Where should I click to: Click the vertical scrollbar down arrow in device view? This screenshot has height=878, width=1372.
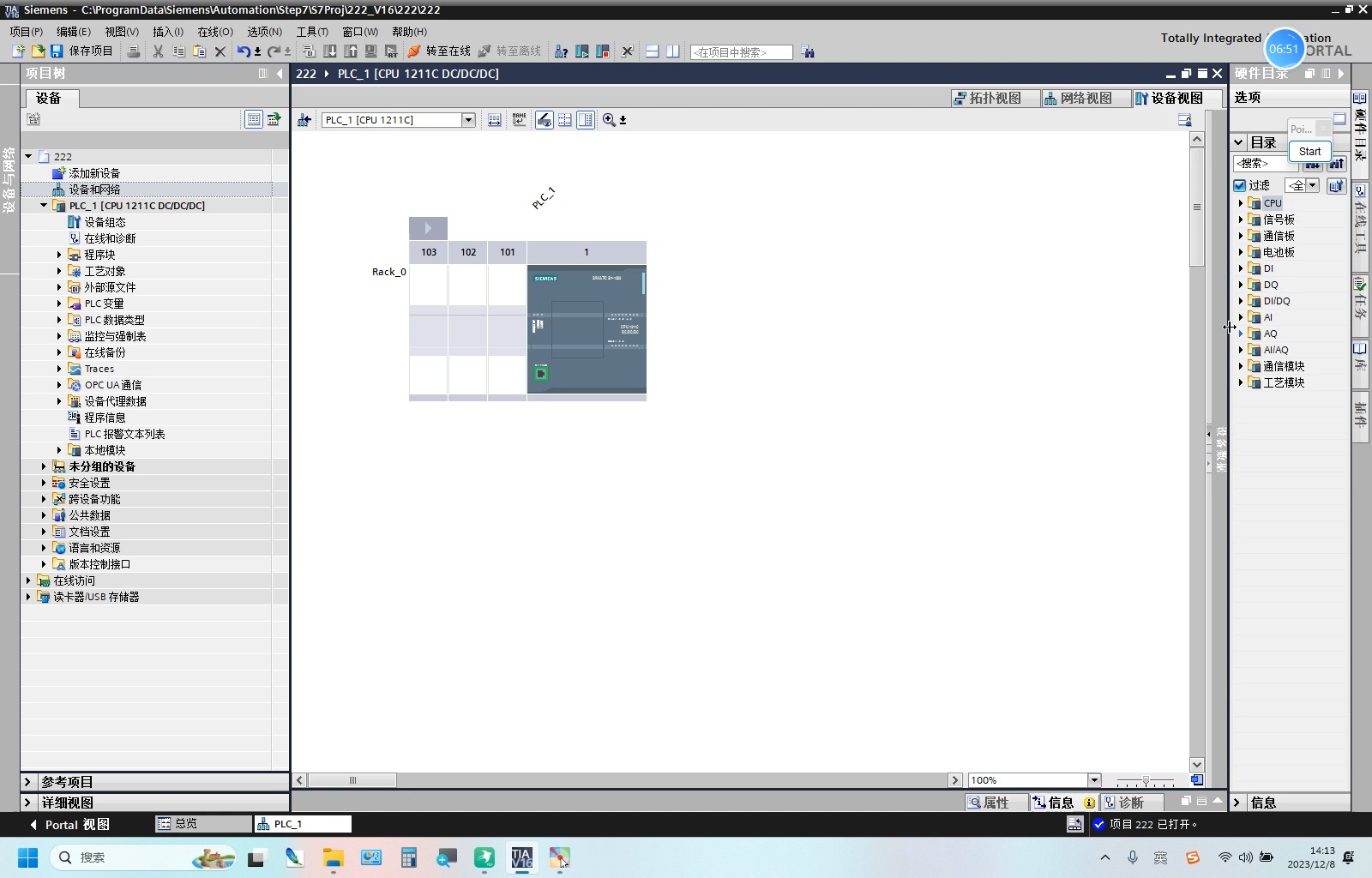(x=1197, y=765)
